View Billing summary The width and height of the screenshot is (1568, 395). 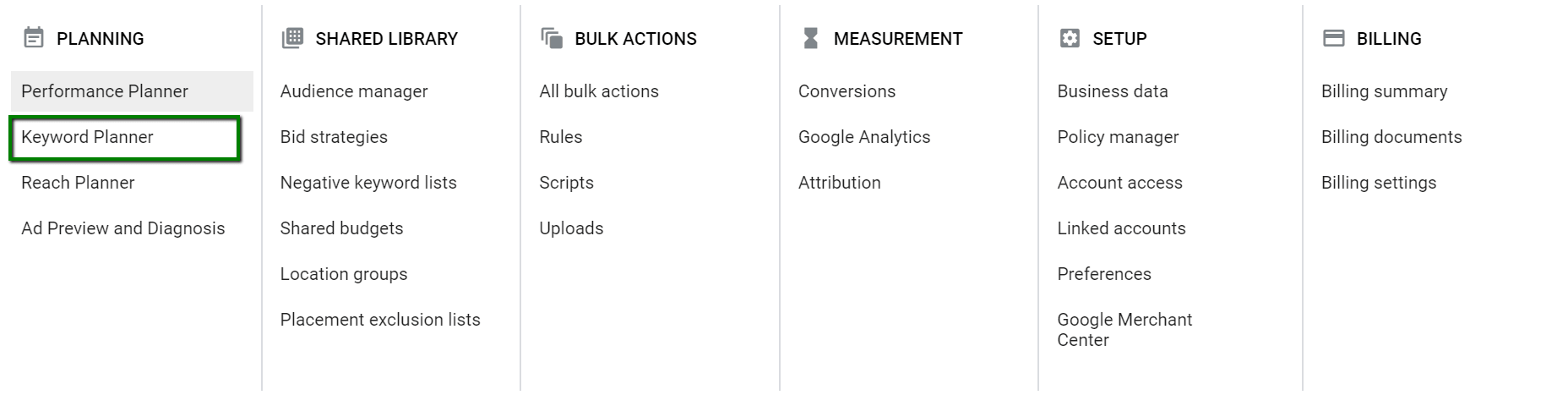pyautogui.click(x=1384, y=91)
